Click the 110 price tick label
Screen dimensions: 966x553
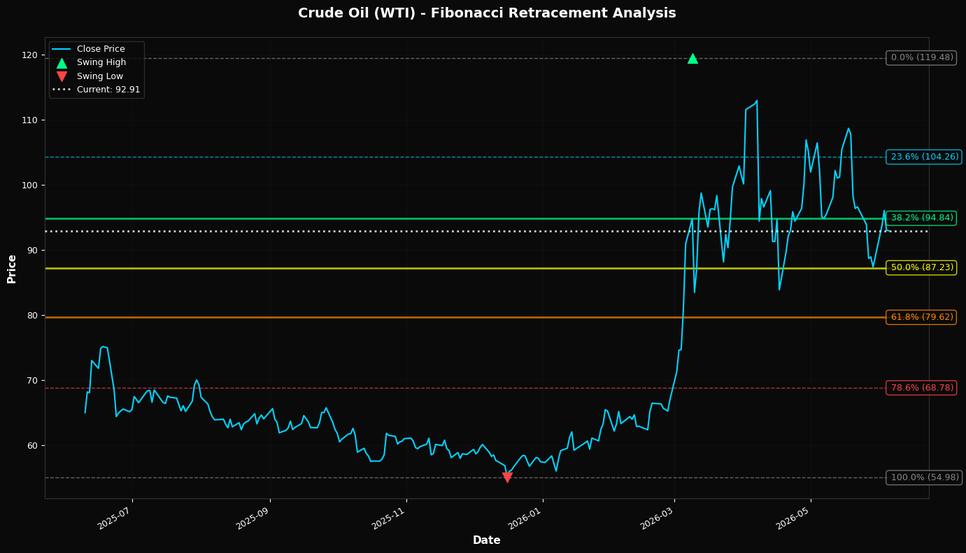click(x=30, y=120)
